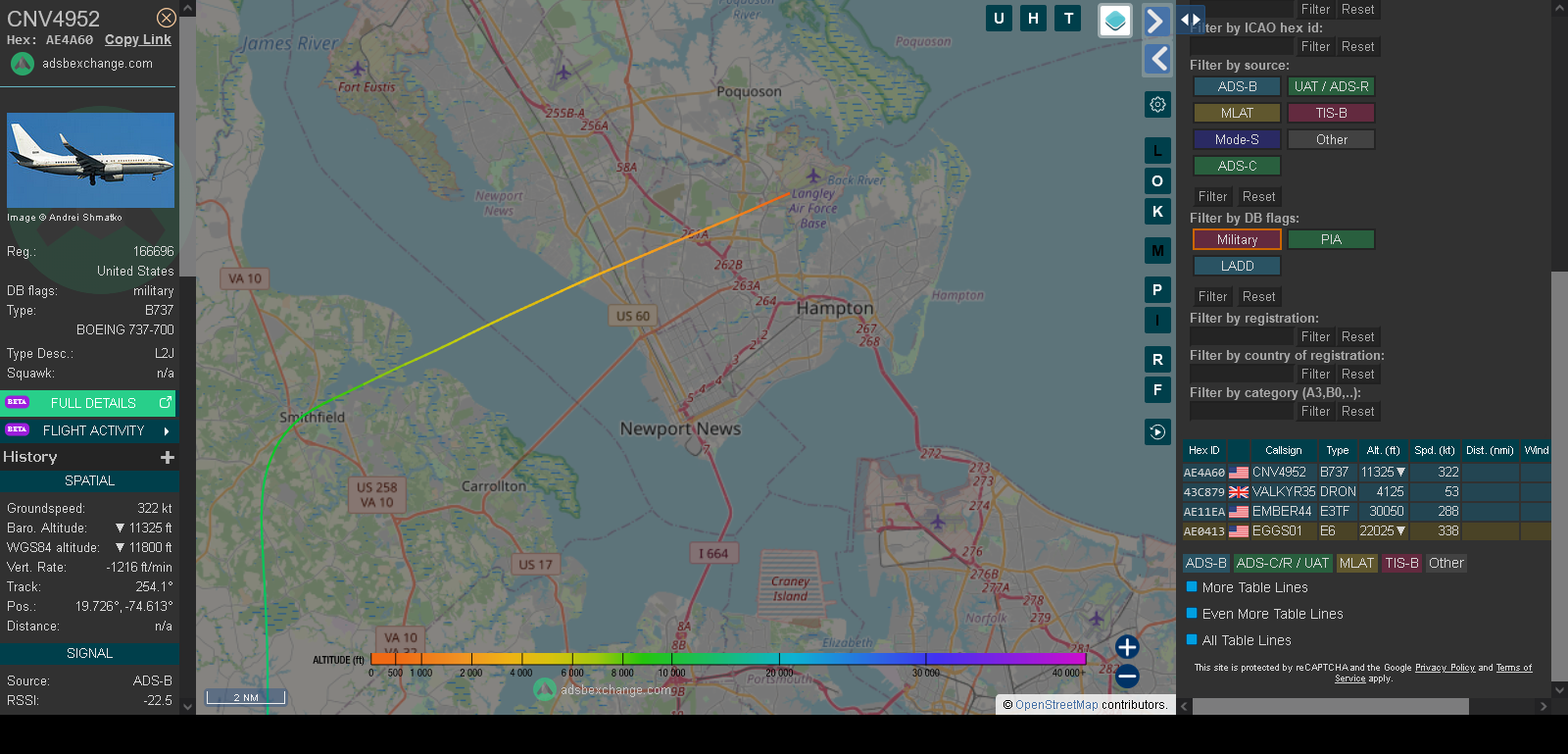Toggle ADS-C source filter
This screenshot has height=754, width=1568.
coord(1237,166)
